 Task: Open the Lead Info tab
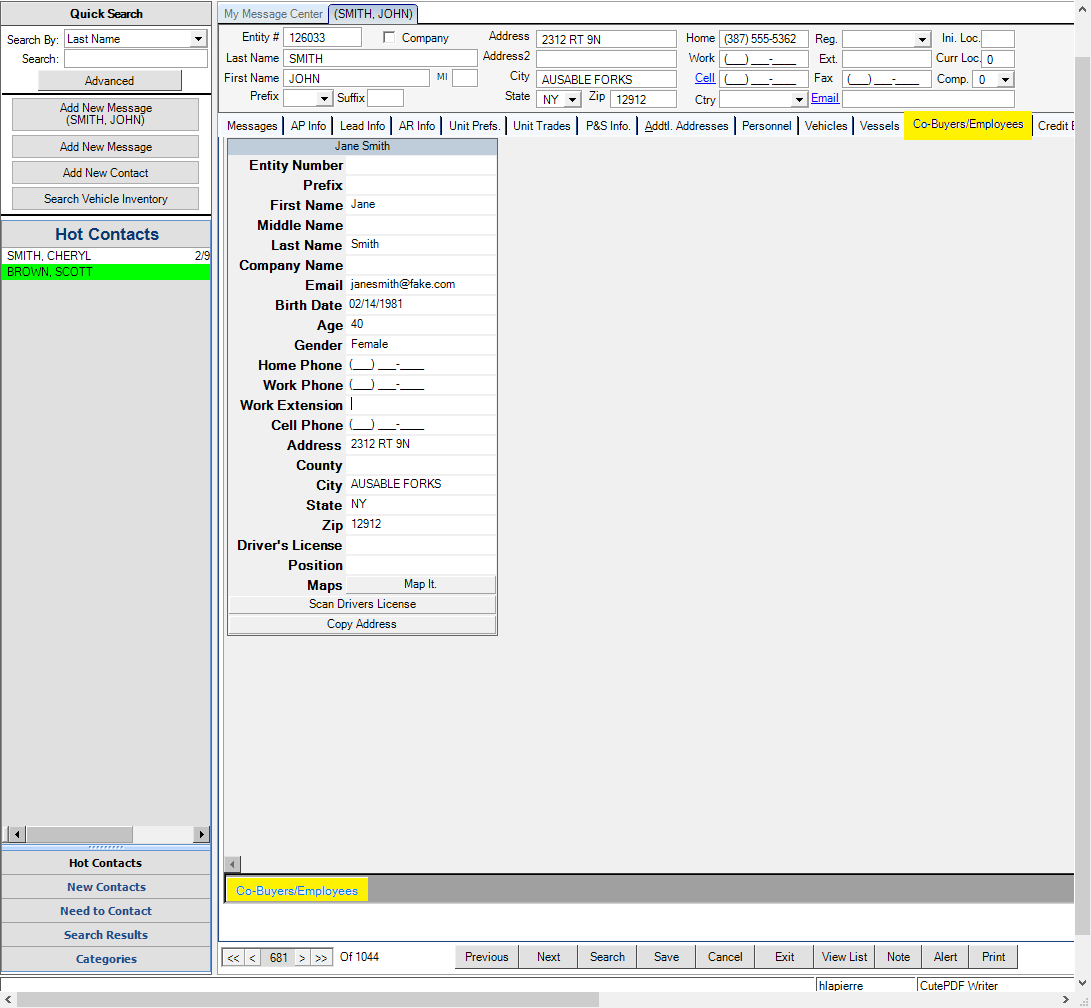362,126
